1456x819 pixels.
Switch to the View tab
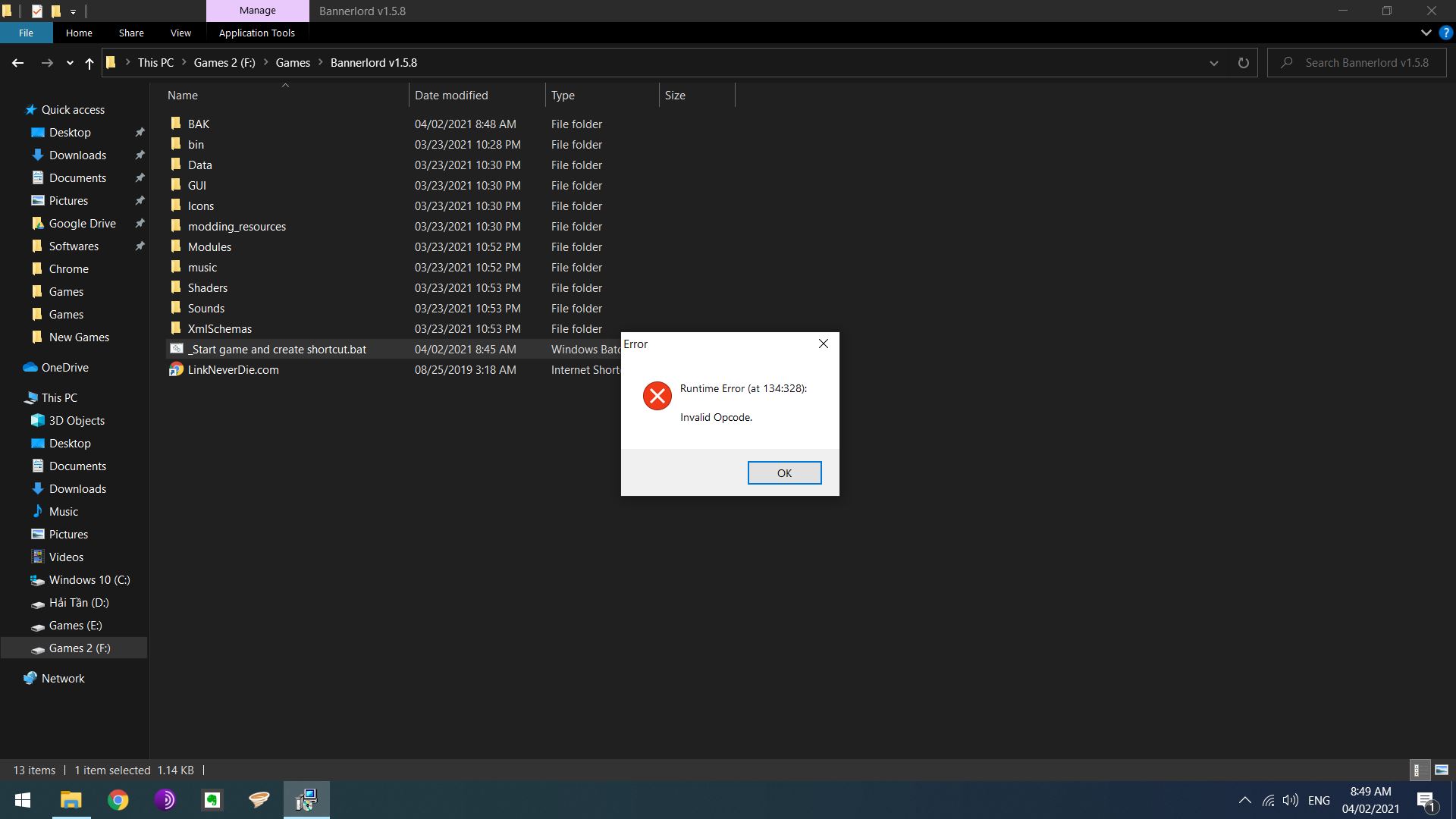click(x=180, y=33)
